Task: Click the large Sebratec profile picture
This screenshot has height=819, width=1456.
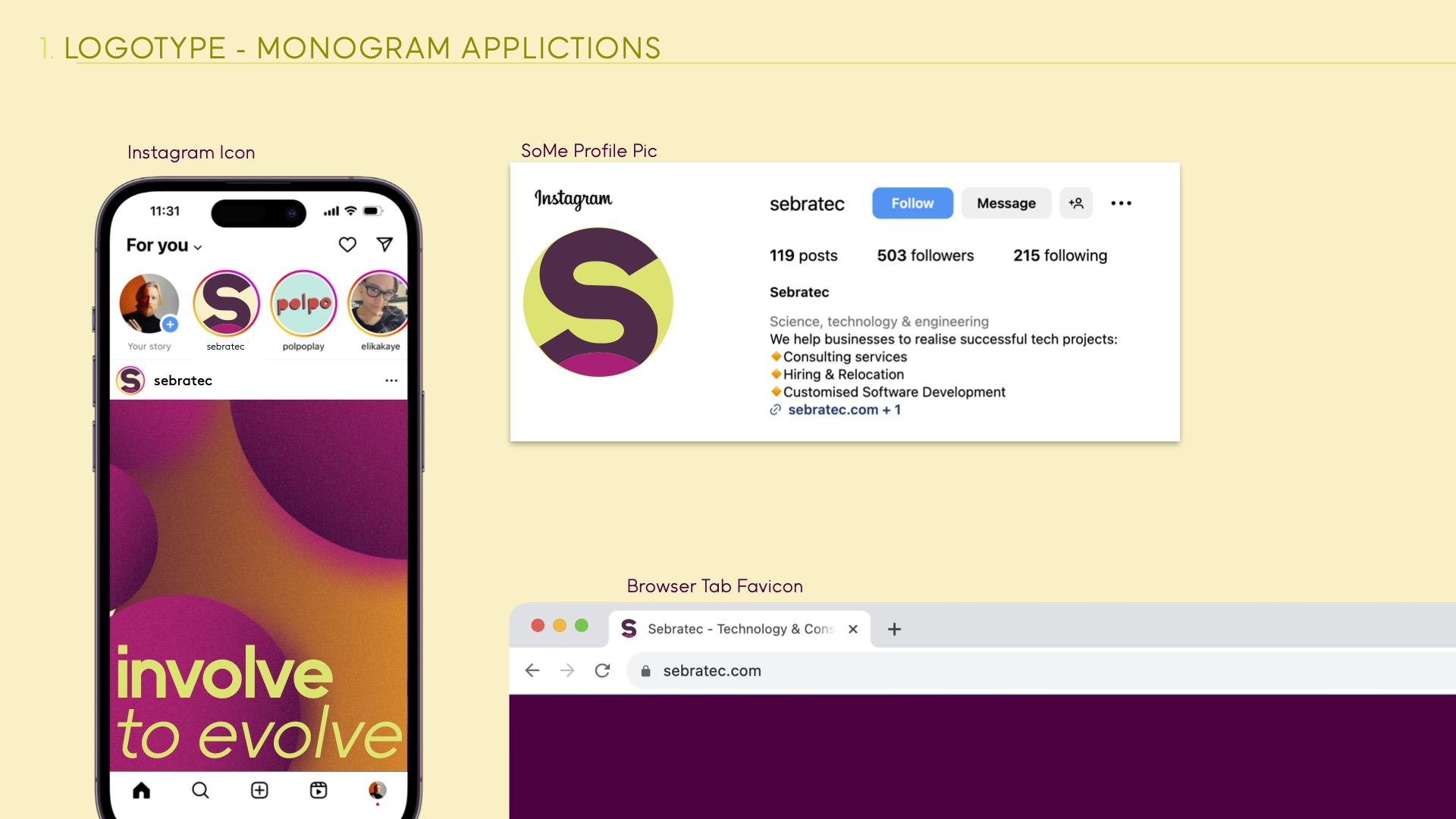Action: tap(598, 302)
